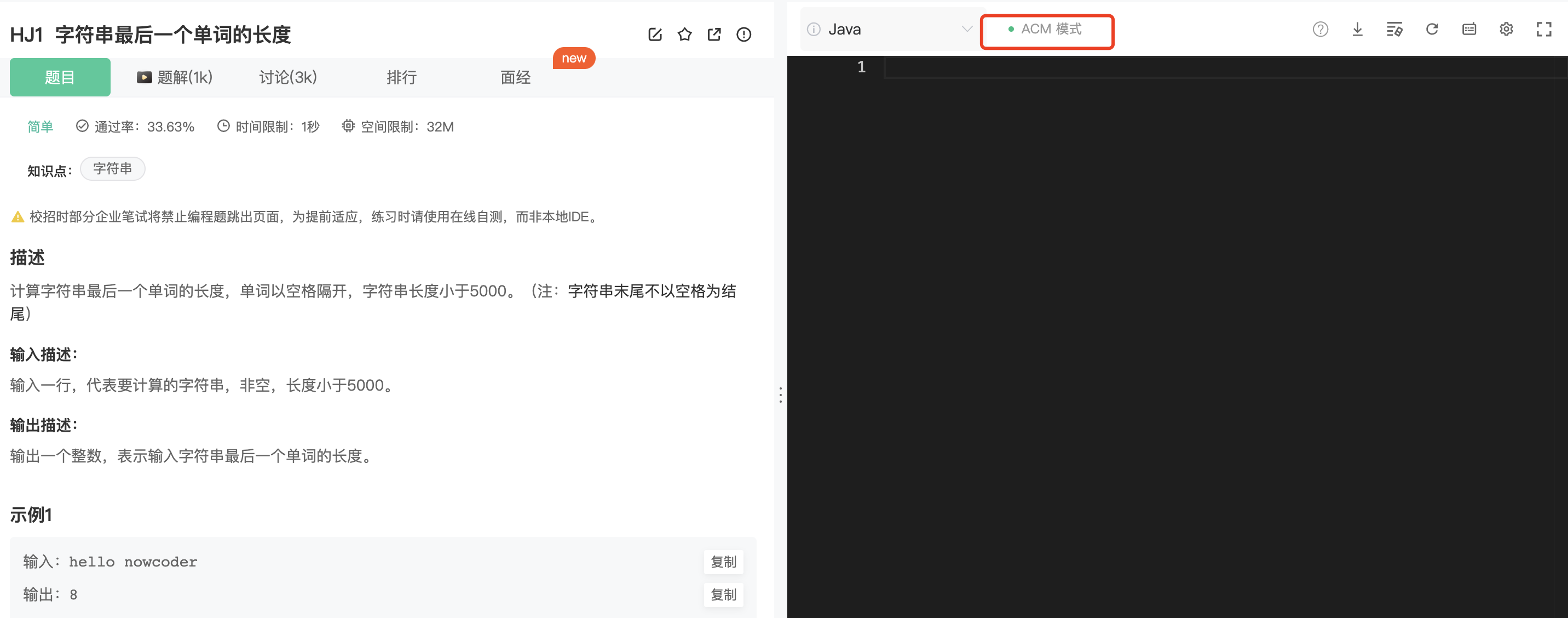This screenshot has width=1568, height=618.
Task: Switch to the 题解(1k) tab
Action: pos(175,77)
